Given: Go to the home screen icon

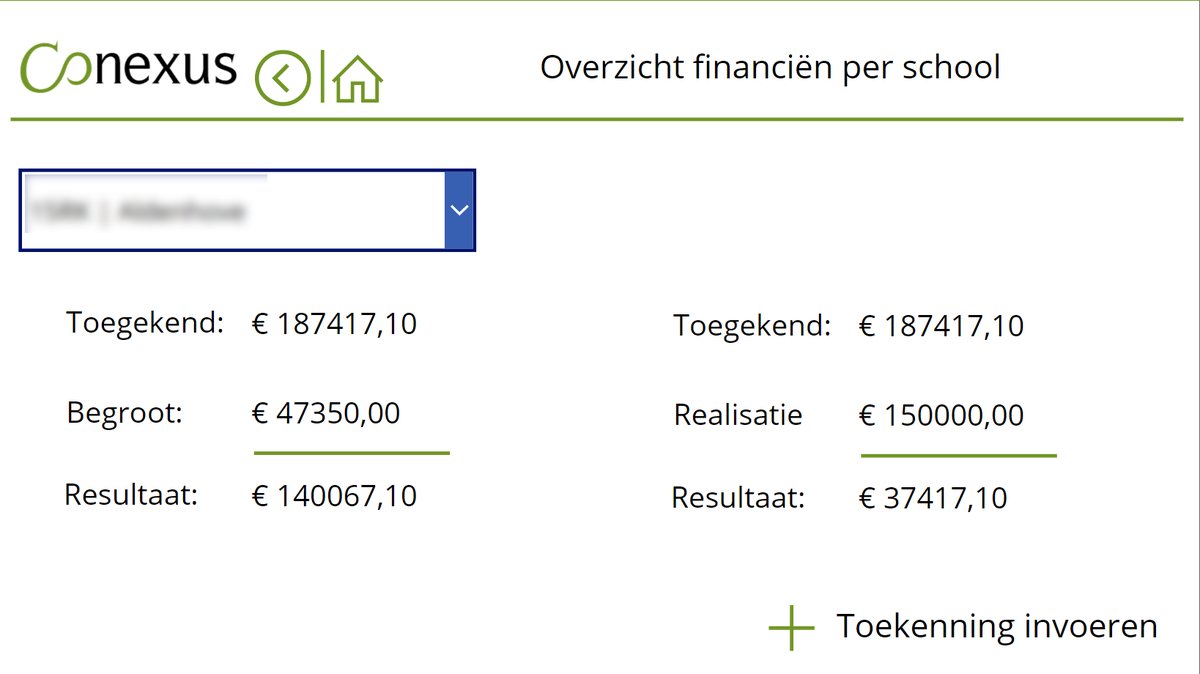Looking at the screenshot, I should [358, 79].
